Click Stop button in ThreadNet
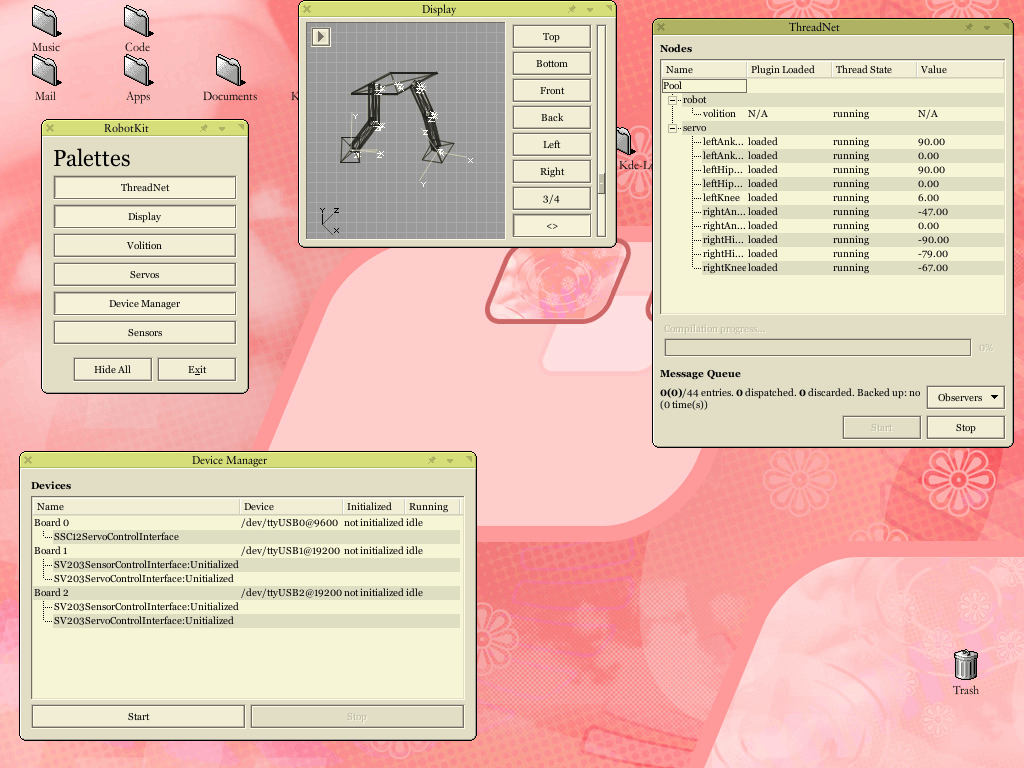Image resolution: width=1024 pixels, height=768 pixels. pyautogui.click(x=965, y=428)
